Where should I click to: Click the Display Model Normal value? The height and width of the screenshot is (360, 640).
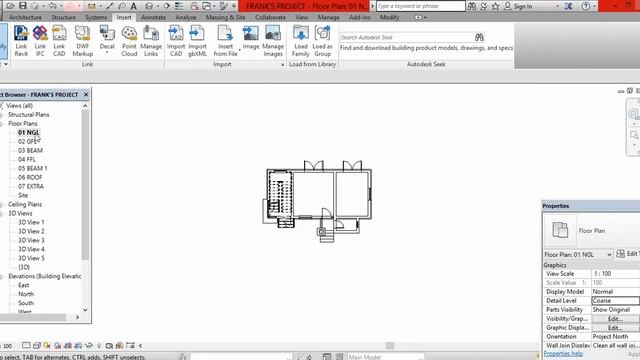pos(616,291)
